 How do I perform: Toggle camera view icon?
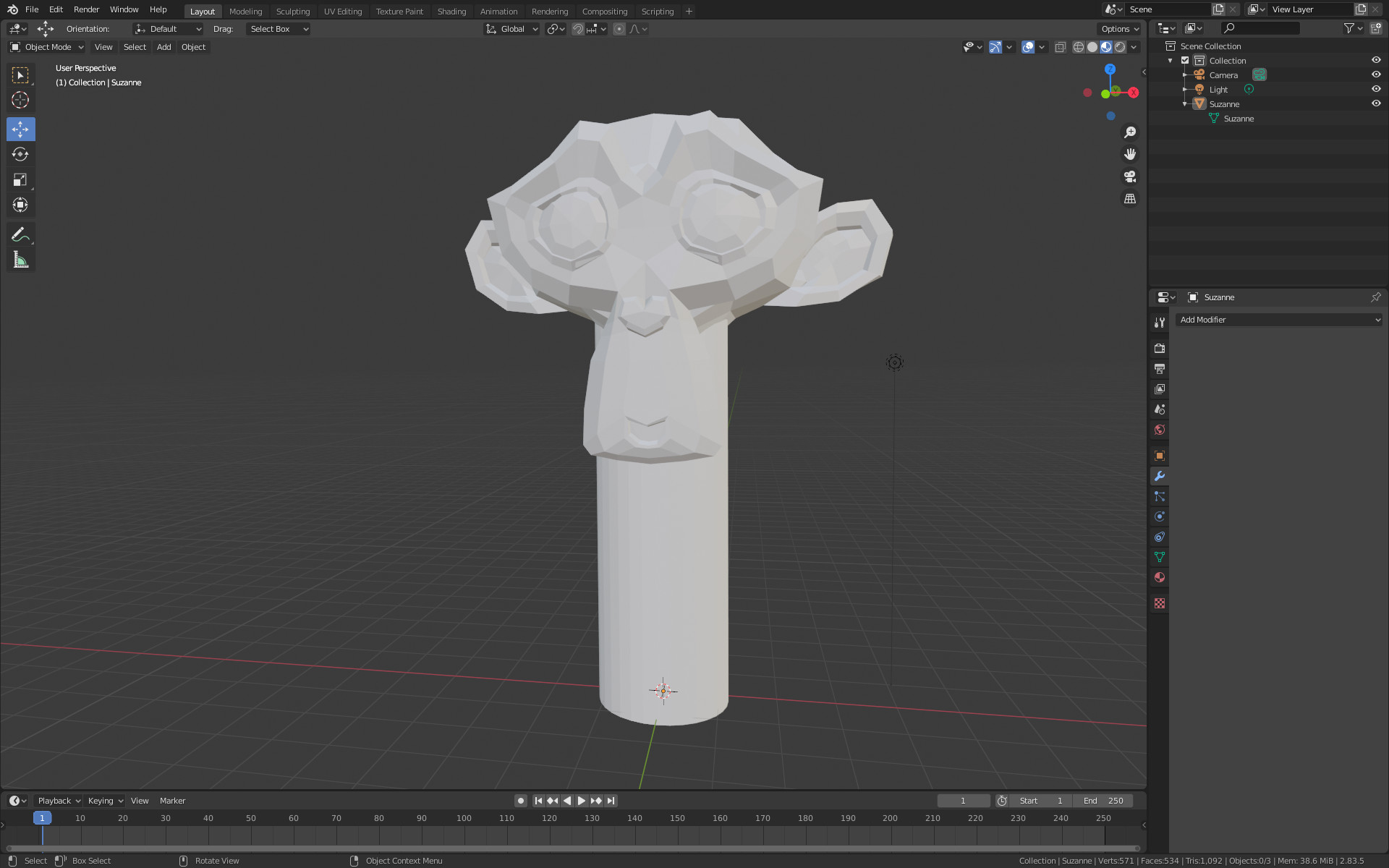pos(1130,176)
